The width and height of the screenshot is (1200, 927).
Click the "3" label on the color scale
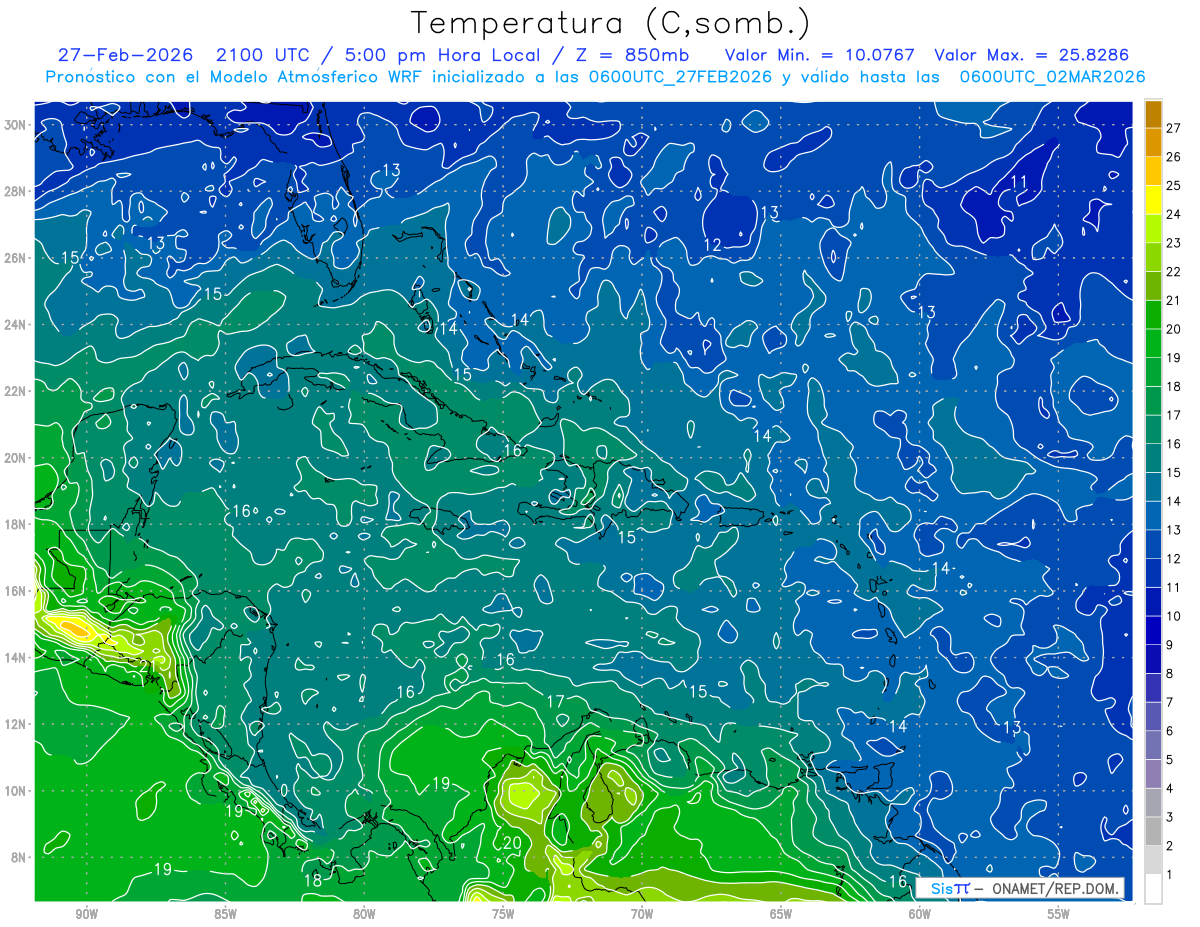1170,817
